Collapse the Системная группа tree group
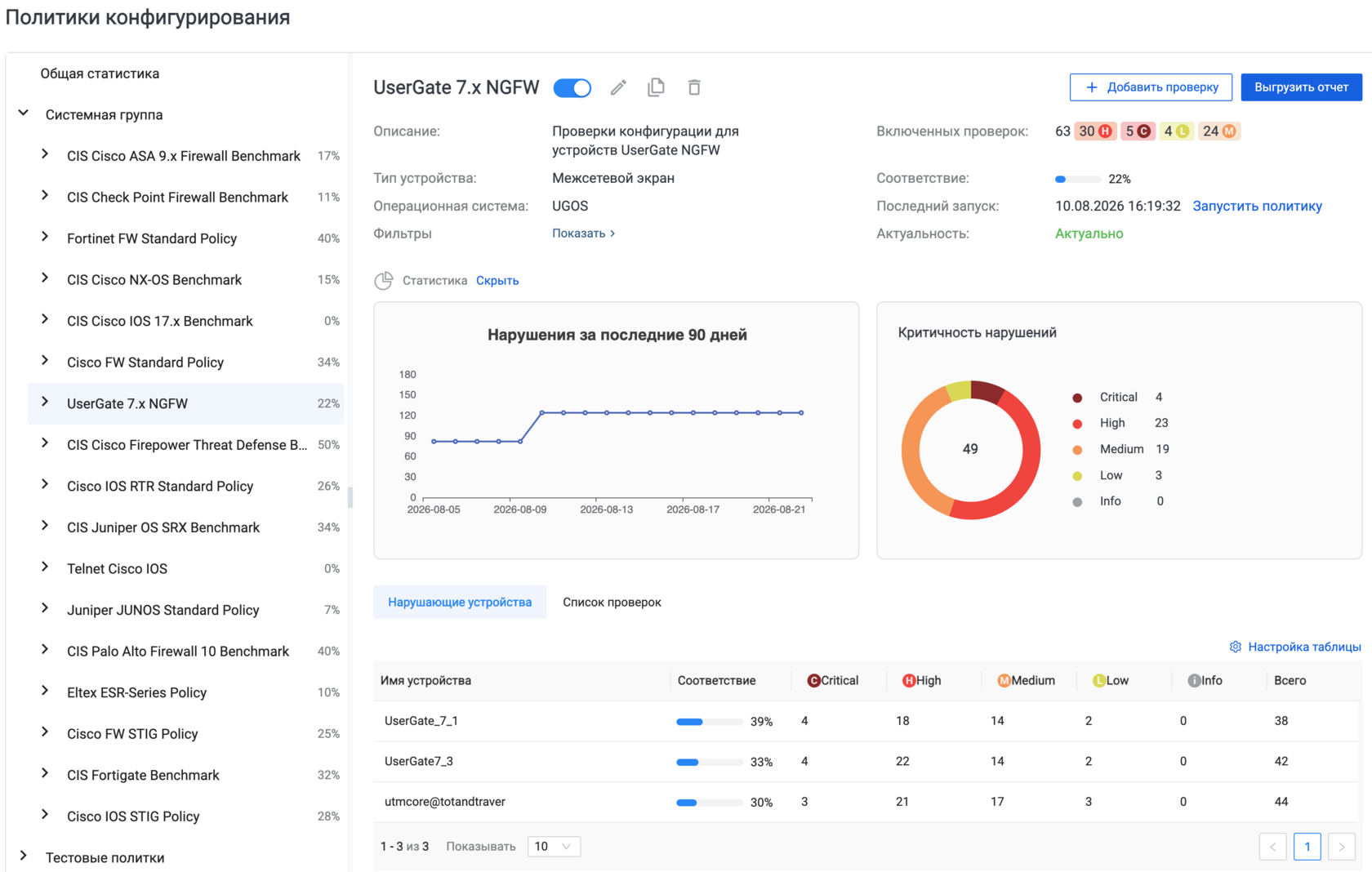1372x872 pixels. [24, 113]
